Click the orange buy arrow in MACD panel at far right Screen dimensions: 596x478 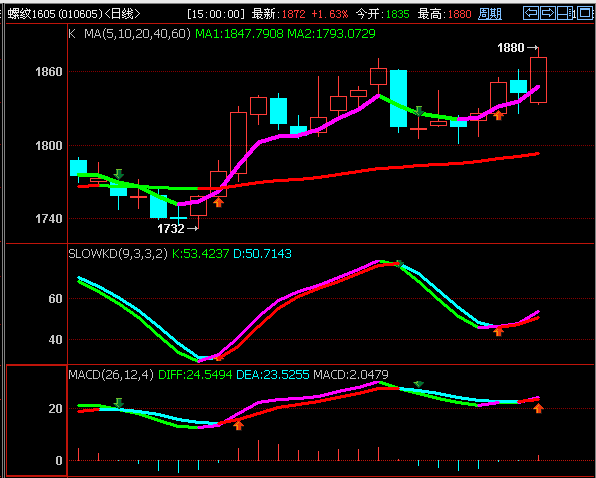[x=538, y=408]
